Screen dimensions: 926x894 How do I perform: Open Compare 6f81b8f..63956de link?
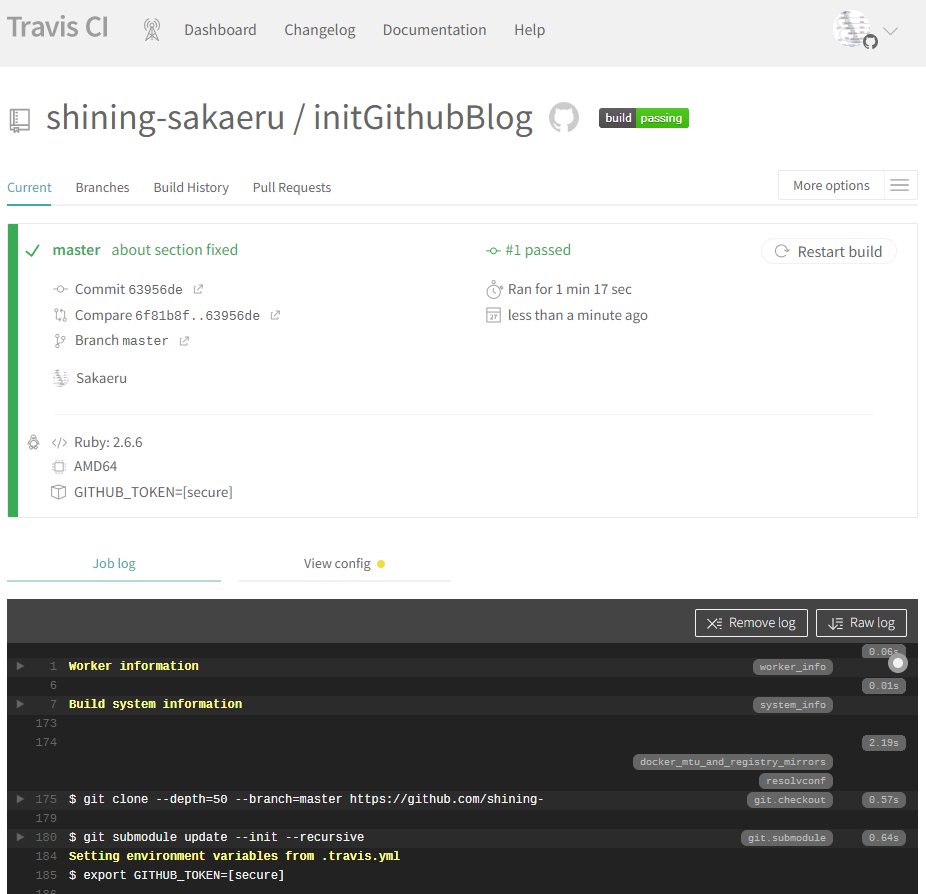(167, 315)
